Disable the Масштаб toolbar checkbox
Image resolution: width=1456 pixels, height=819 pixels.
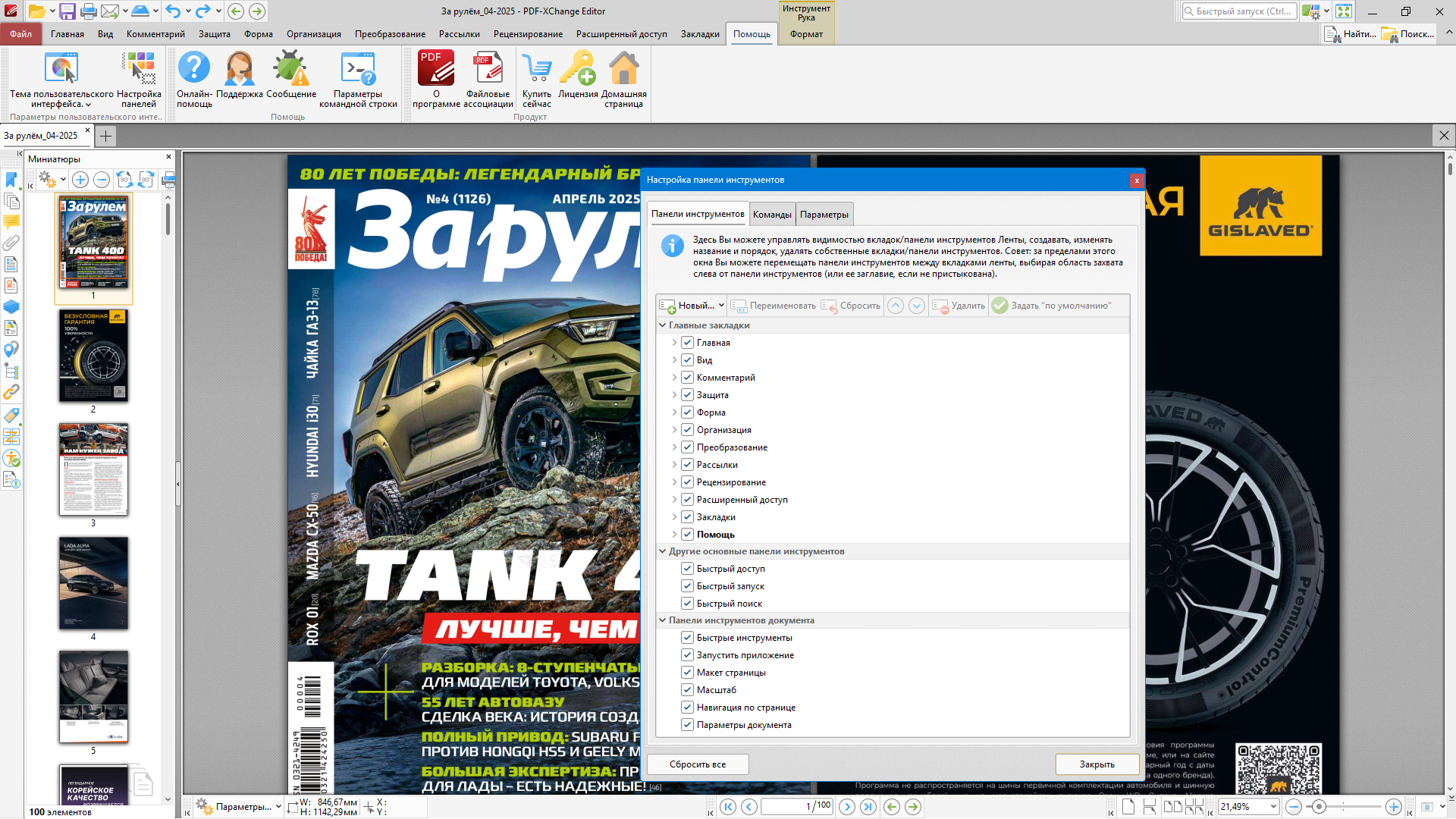pos(687,690)
